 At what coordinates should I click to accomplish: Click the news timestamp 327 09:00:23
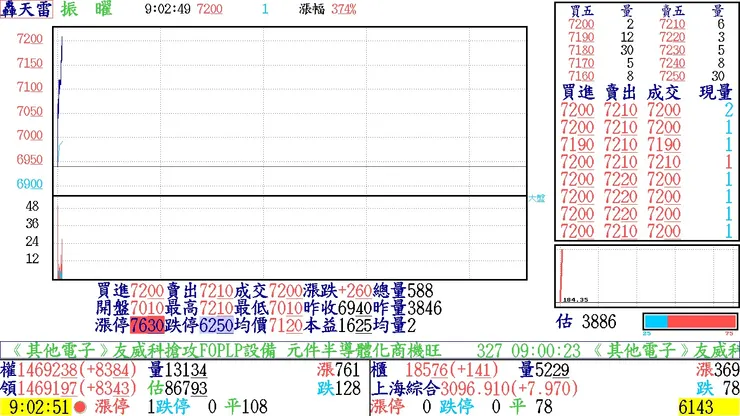528,351
